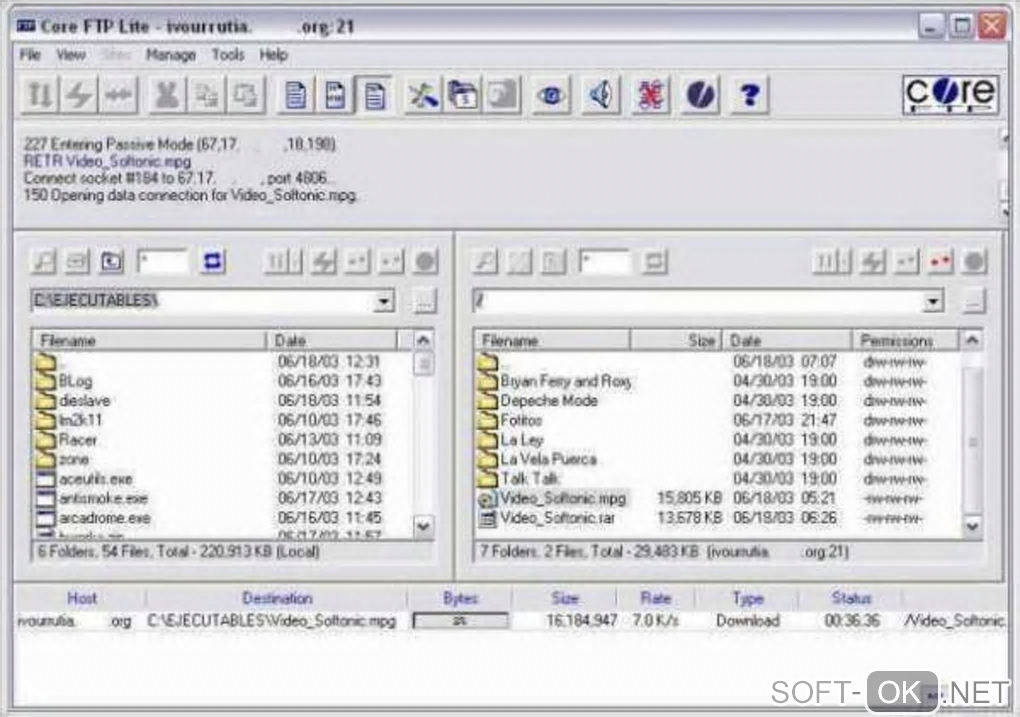Screen dimensions: 1020x717
Task: Click the first icon in the local pane toolbar
Action: 44,262
